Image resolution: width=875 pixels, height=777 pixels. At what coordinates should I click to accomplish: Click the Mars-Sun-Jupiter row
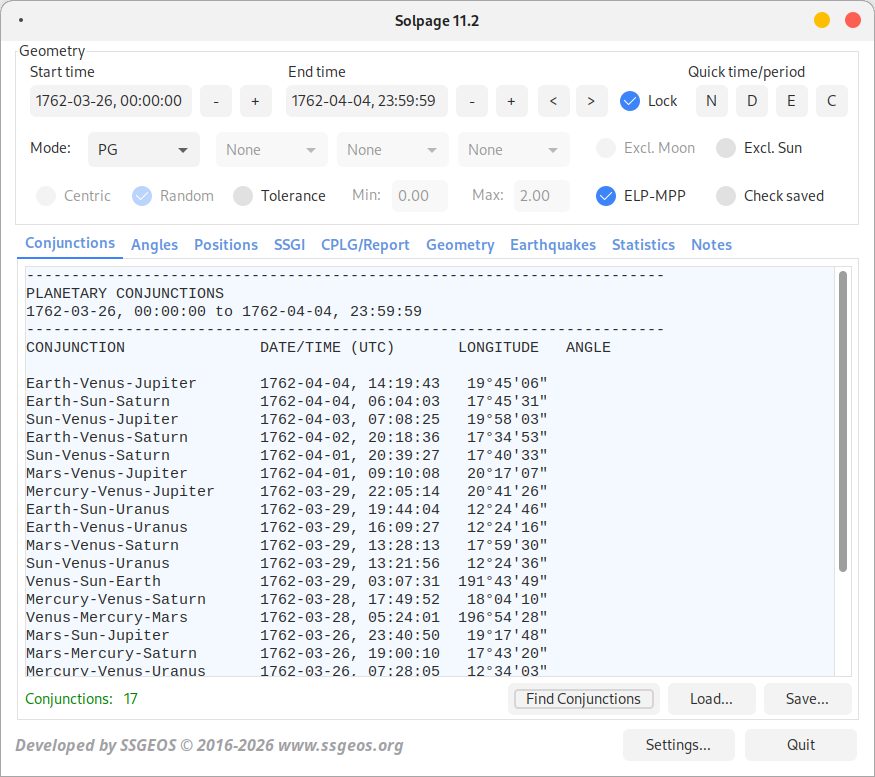click(287, 635)
